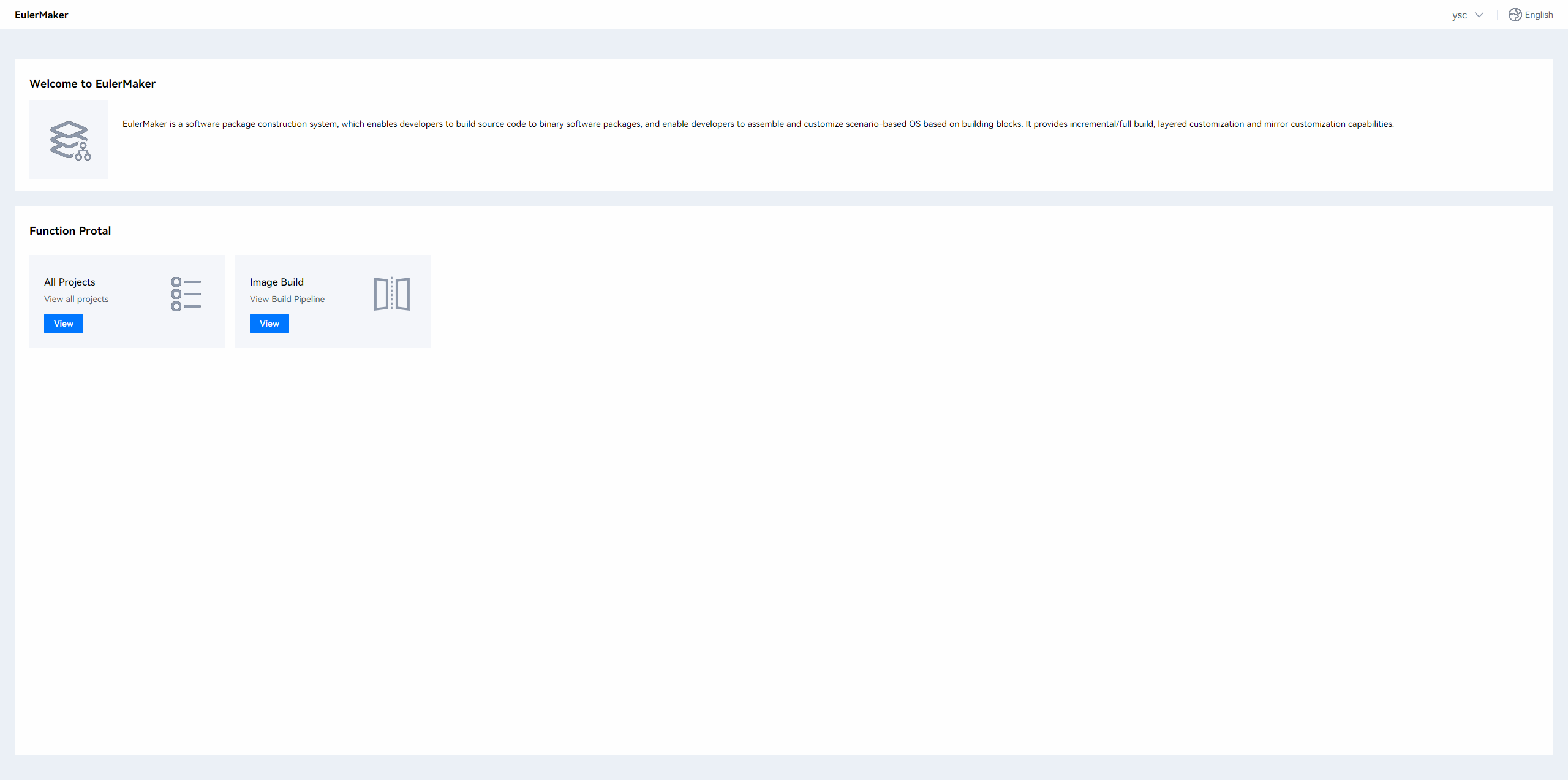Click the All Projects checklist icon

[x=186, y=294]
